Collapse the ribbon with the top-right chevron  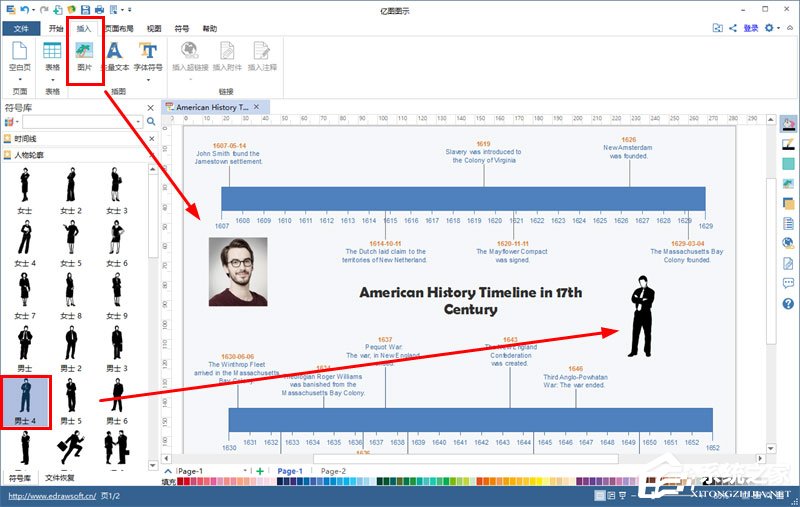coord(790,28)
